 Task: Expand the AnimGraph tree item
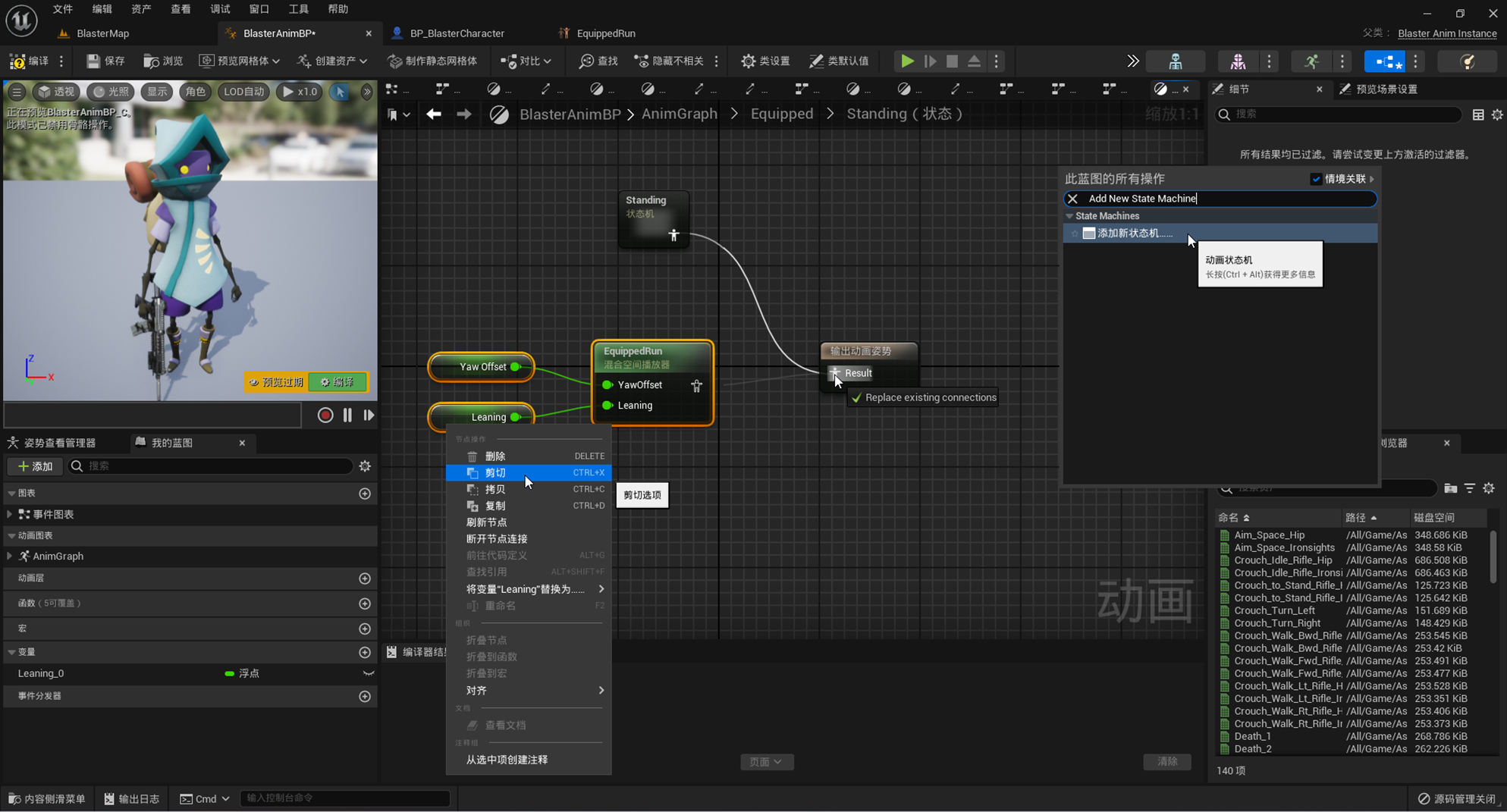10,556
